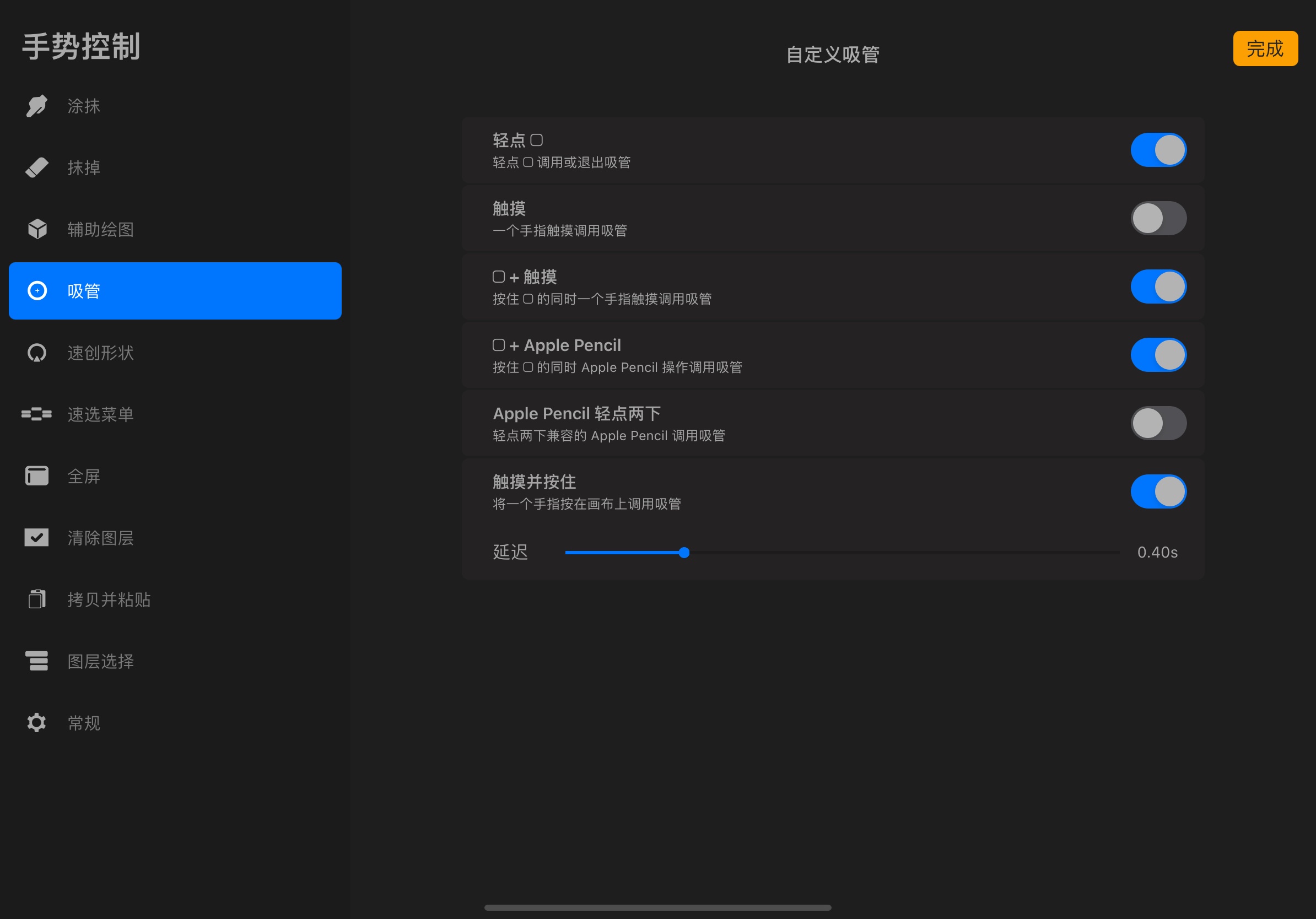Switch to the 拷贝并粘贴 section

175,599
